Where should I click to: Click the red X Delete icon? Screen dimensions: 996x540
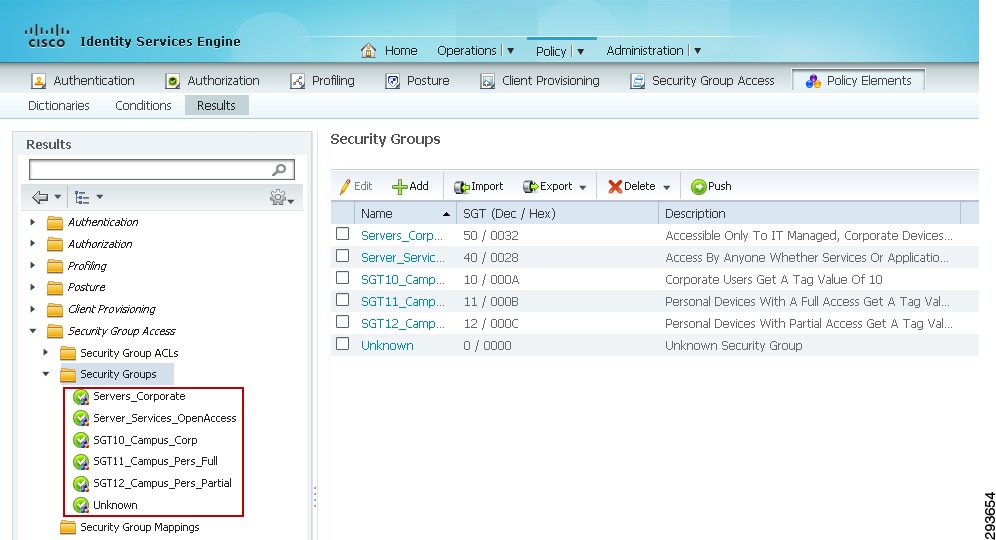(x=614, y=187)
